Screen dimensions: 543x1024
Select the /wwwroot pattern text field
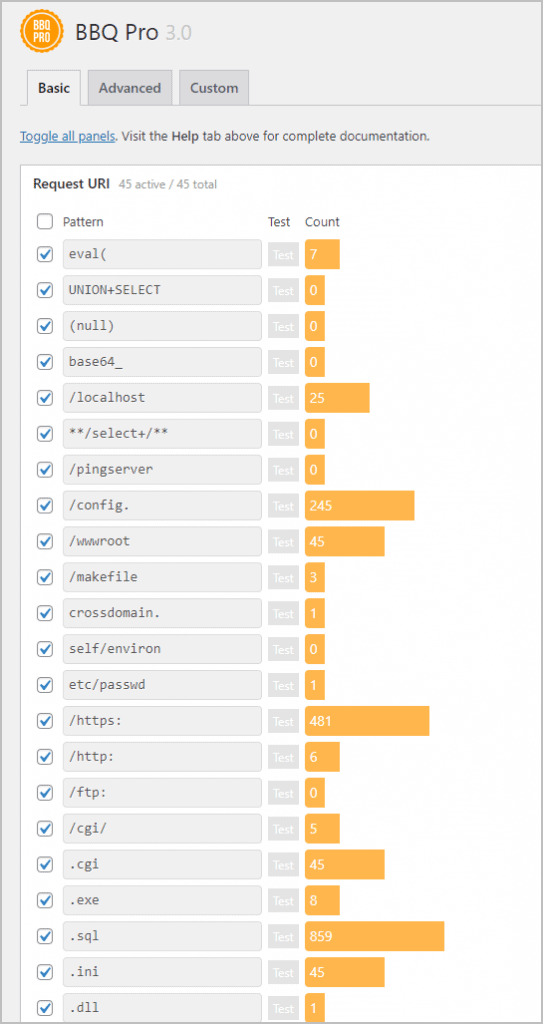(162, 541)
